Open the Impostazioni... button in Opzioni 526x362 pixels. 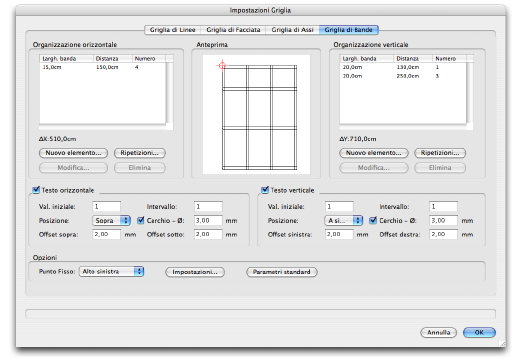[x=195, y=272]
